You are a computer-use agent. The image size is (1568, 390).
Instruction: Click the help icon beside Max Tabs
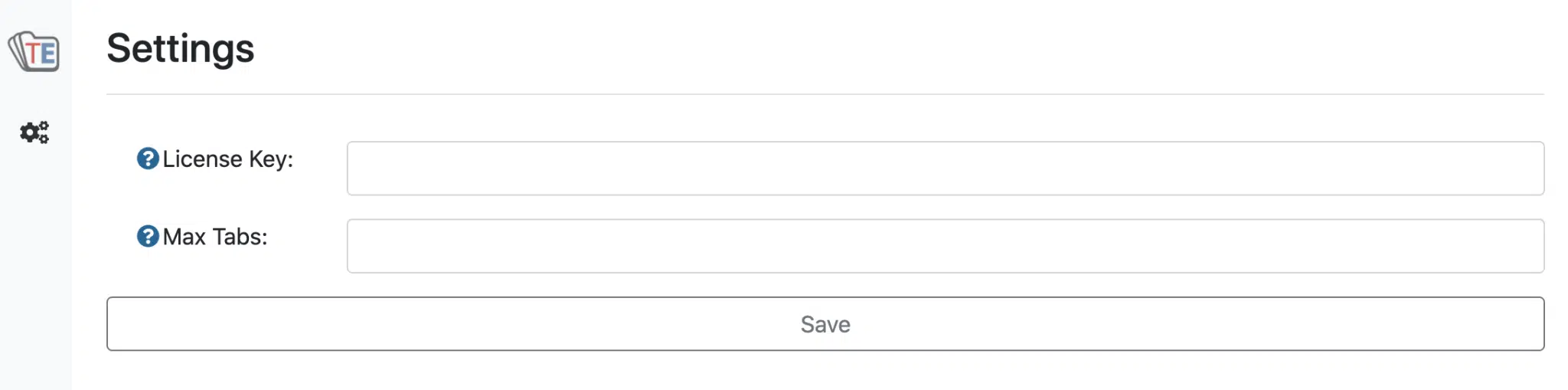click(148, 236)
